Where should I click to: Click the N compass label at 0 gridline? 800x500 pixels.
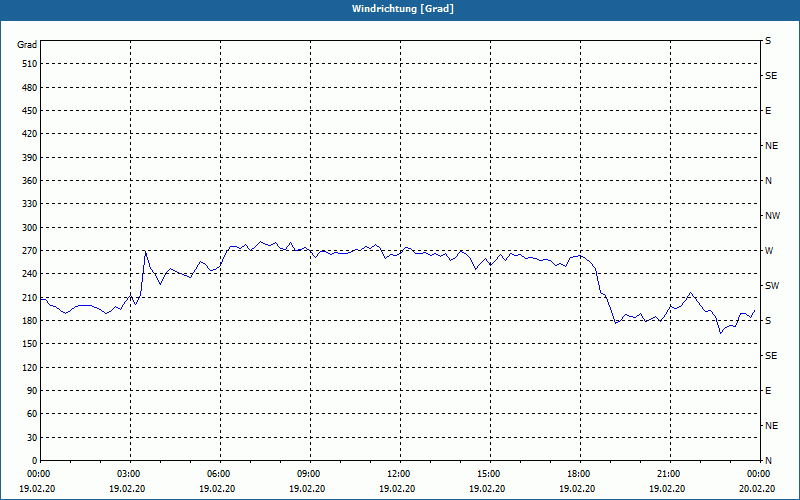(768, 461)
